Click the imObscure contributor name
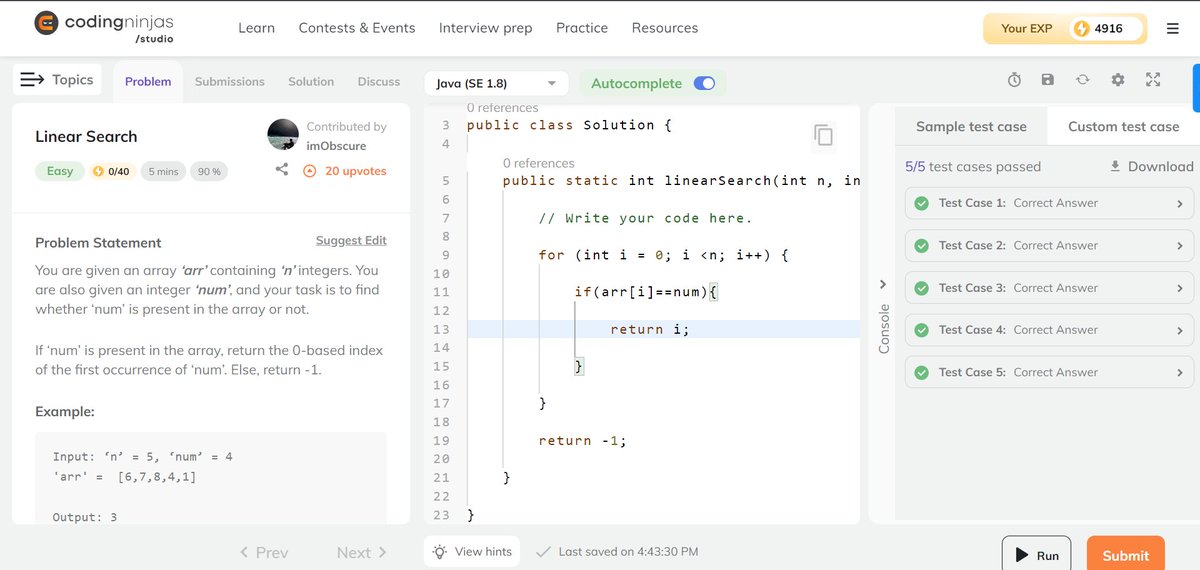The width and height of the screenshot is (1200, 570). pyautogui.click(x=336, y=146)
